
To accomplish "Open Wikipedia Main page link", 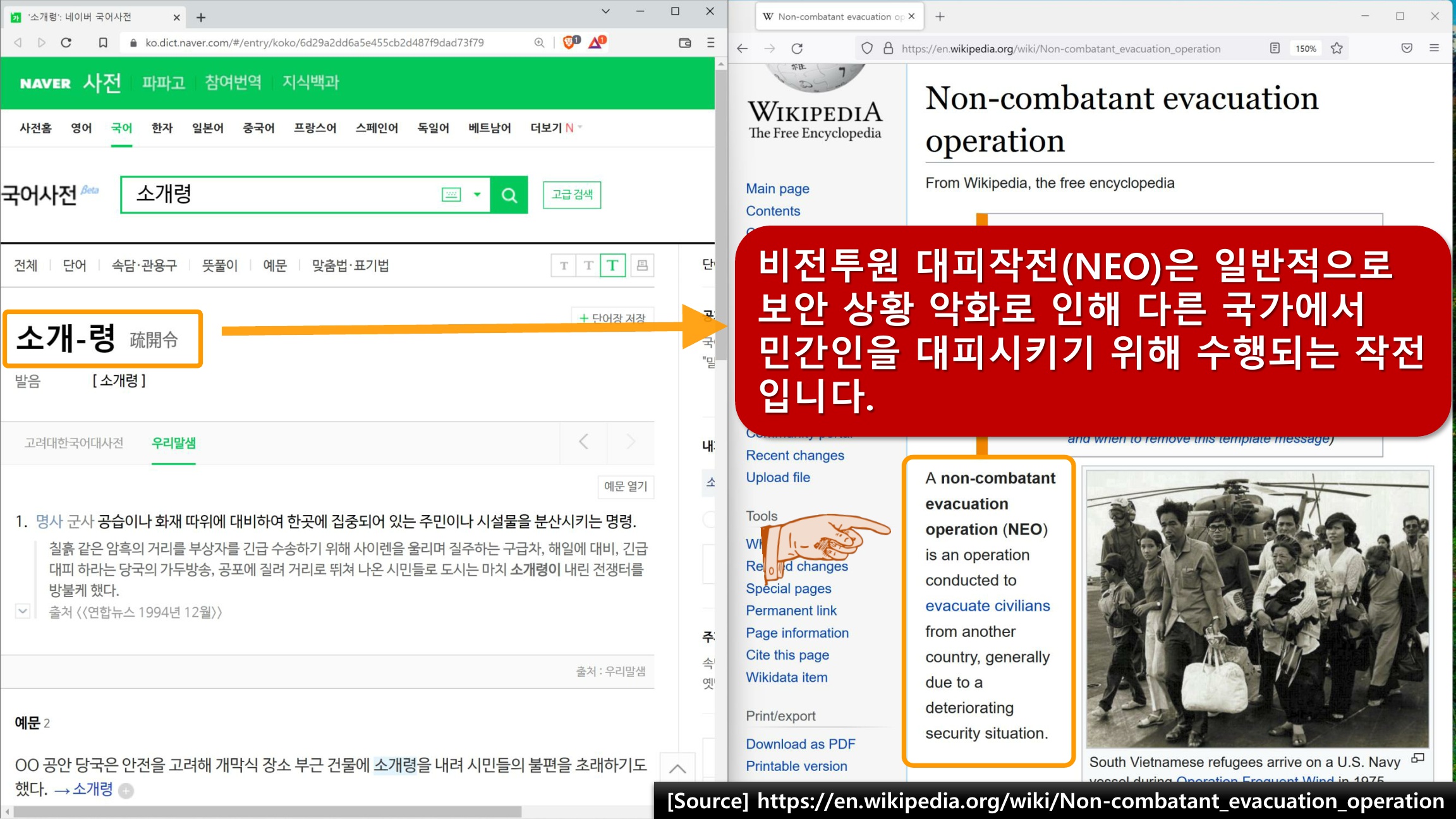I will point(777,188).
